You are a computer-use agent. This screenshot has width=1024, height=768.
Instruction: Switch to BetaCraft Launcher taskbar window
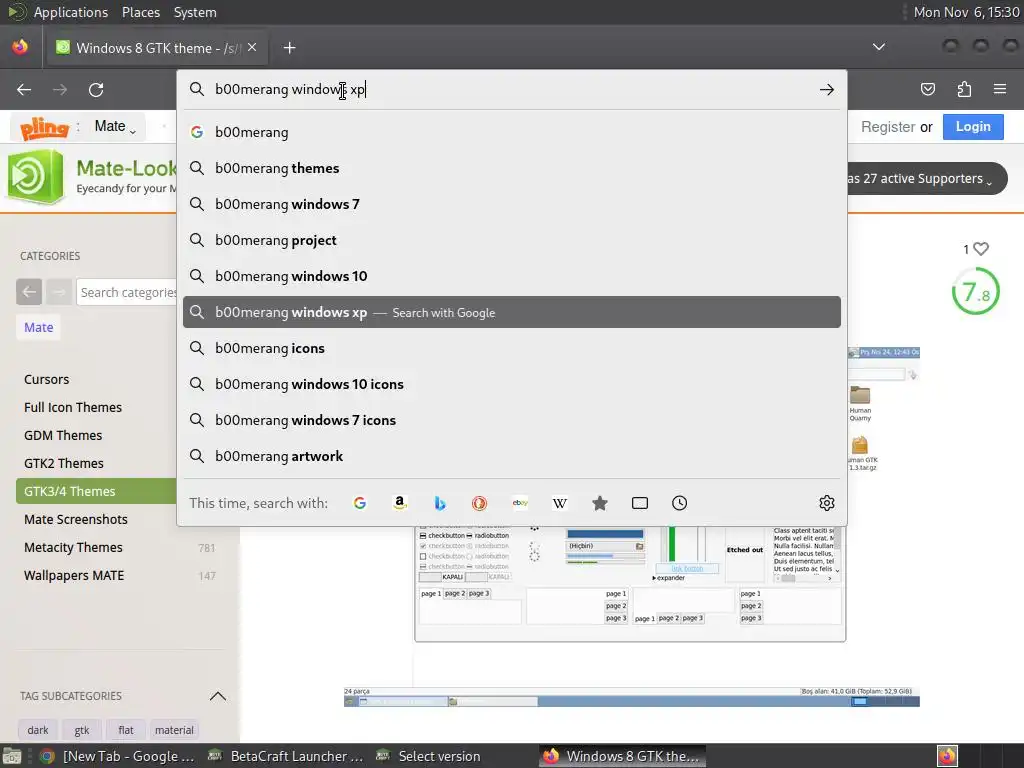[x=285, y=756]
